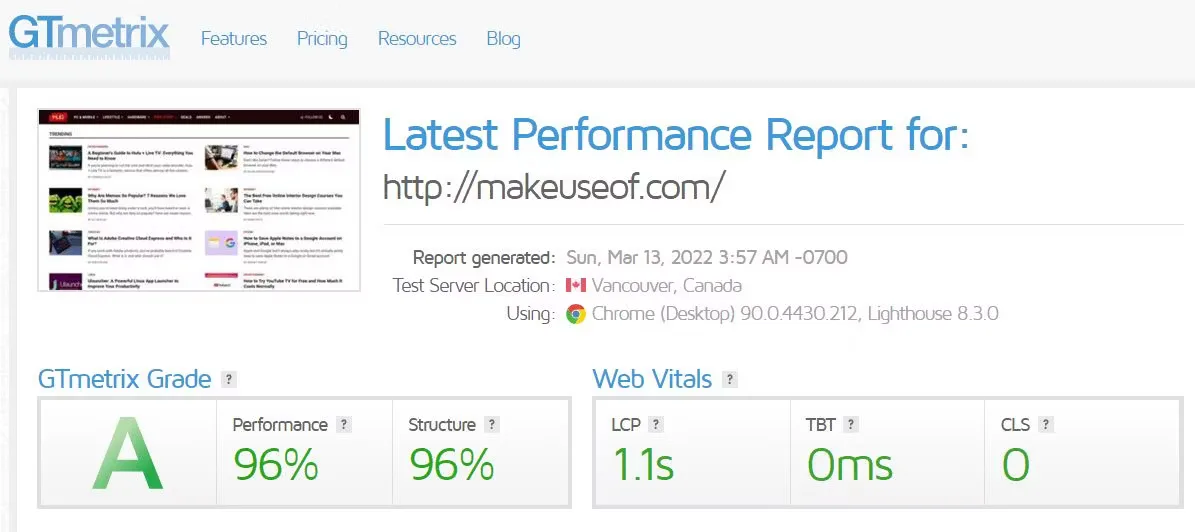The width and height of the screenshot is (1195, 532).
Task: Click the Canada flag icon
Action: coord(575,285)
